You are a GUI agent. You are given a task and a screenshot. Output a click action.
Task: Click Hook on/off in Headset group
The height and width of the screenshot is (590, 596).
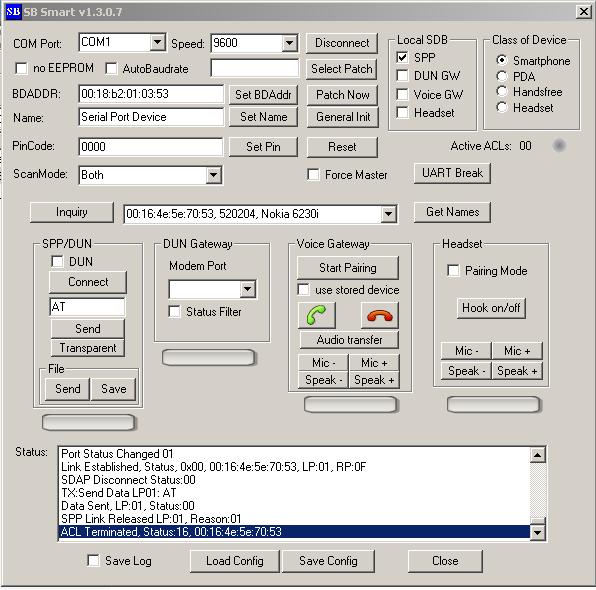(x=491, y=308)
